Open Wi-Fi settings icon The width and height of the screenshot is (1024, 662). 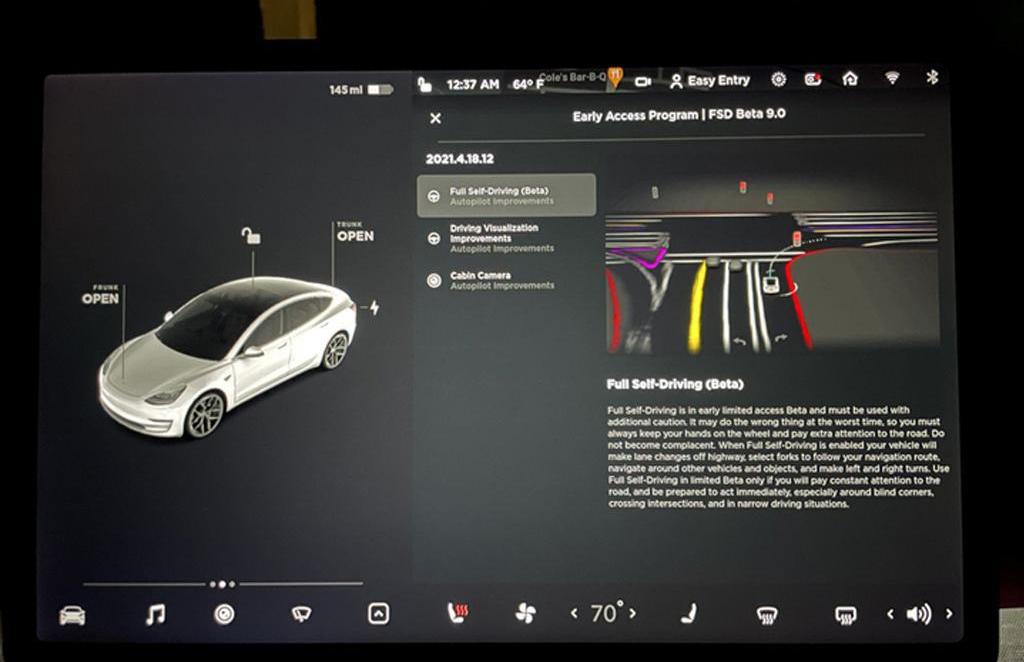(x=892, y=78)
